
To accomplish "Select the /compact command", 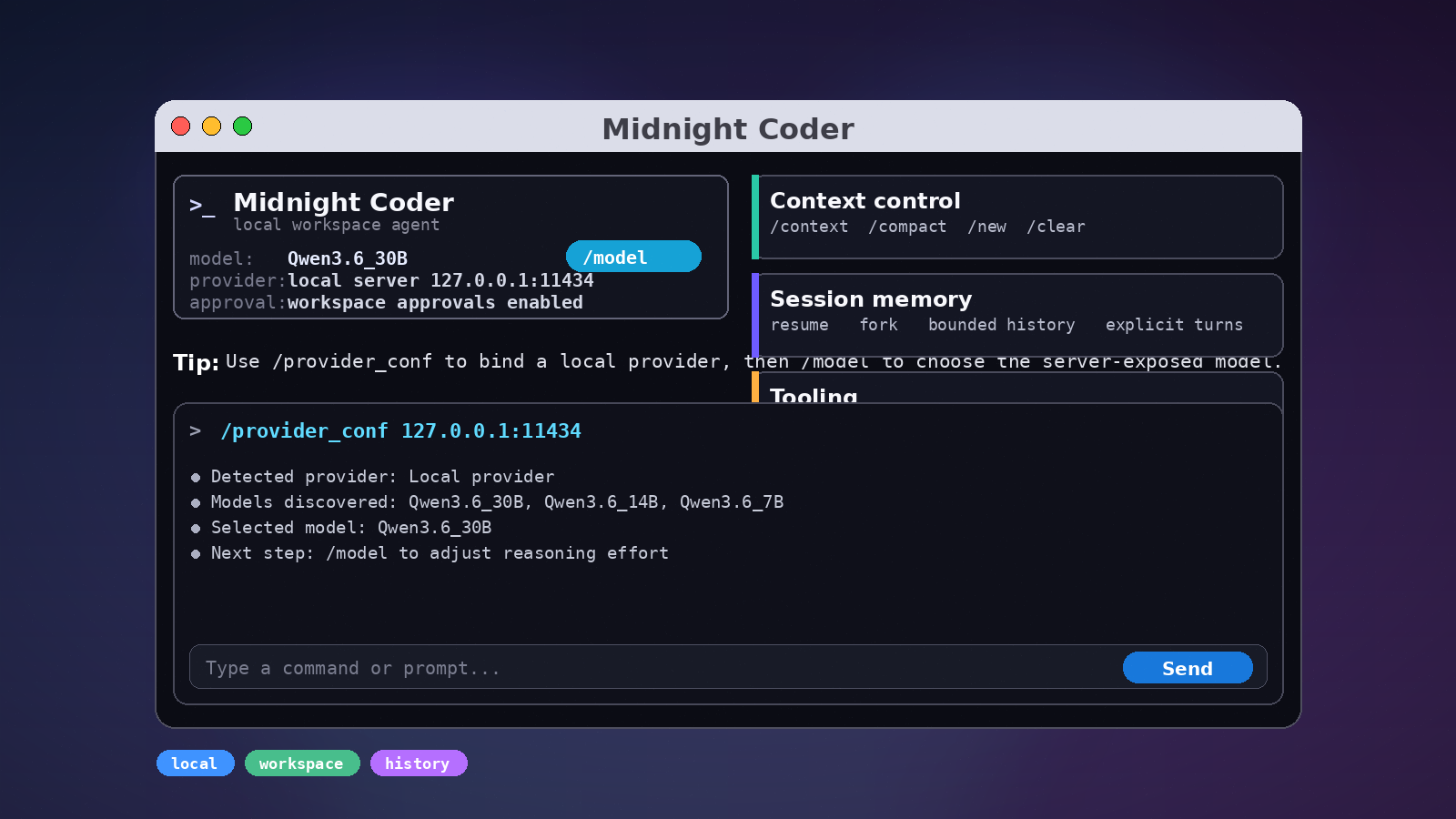I will pos(907,227).
